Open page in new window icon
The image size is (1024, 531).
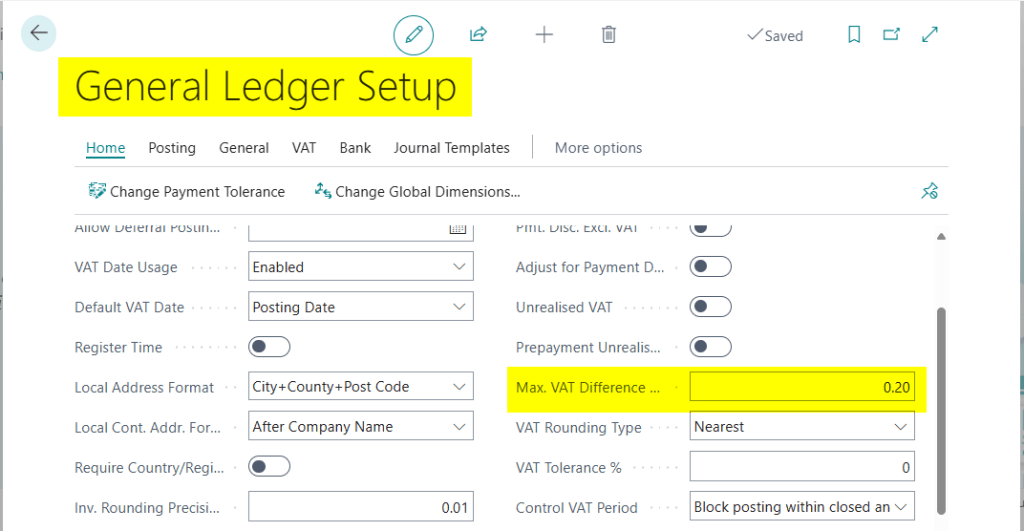pos(891,35)
